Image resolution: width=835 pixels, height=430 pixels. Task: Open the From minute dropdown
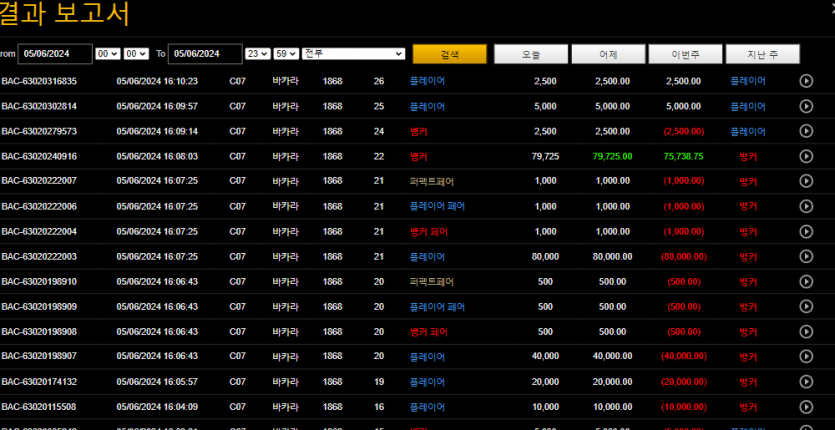point(136,54)
